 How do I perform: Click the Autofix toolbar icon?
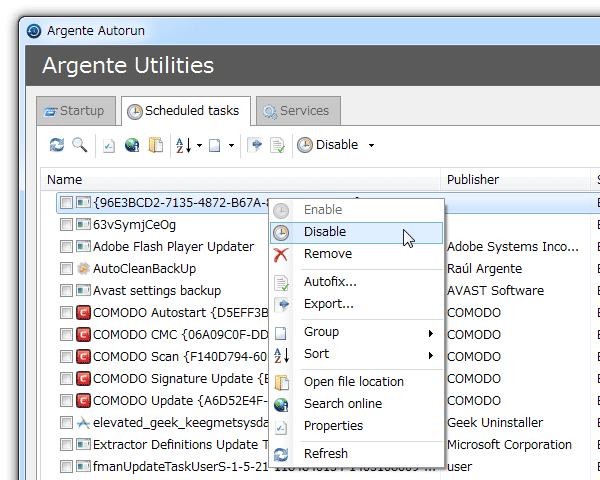click(277, 145)
